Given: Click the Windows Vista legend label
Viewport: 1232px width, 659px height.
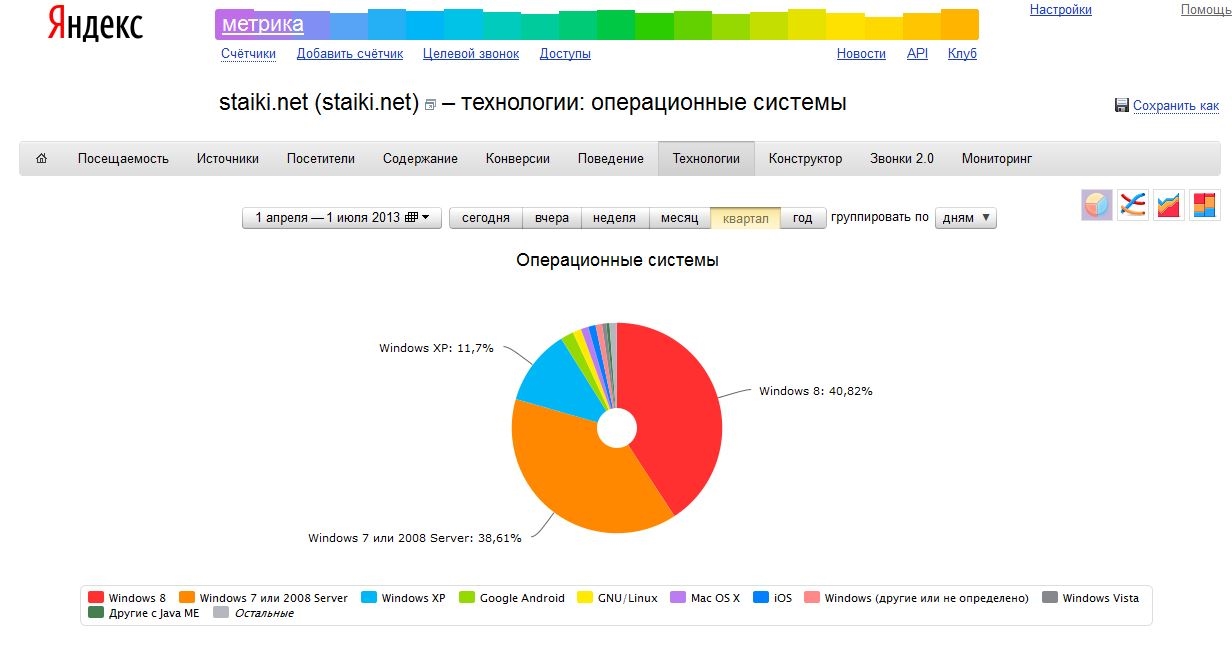Looking at the screenshot, I should point(1100,598).
